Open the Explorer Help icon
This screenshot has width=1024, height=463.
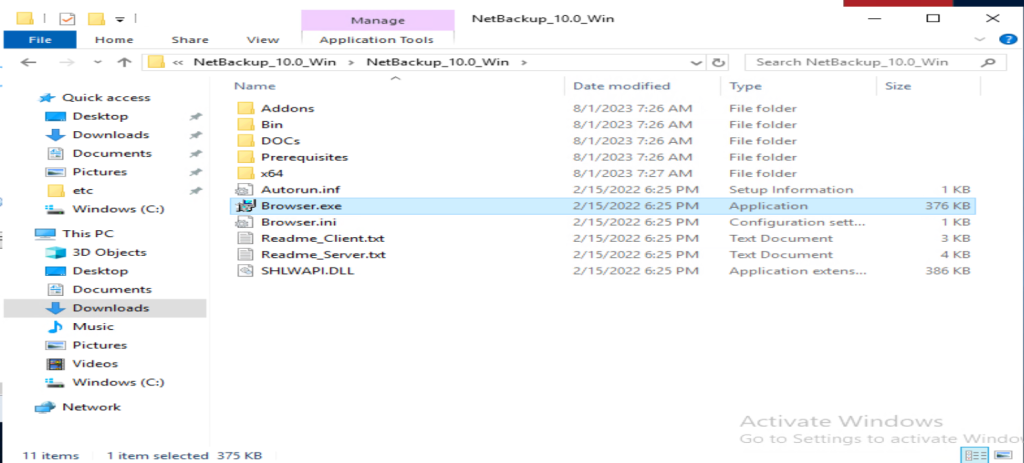(x=1008, y=40)
